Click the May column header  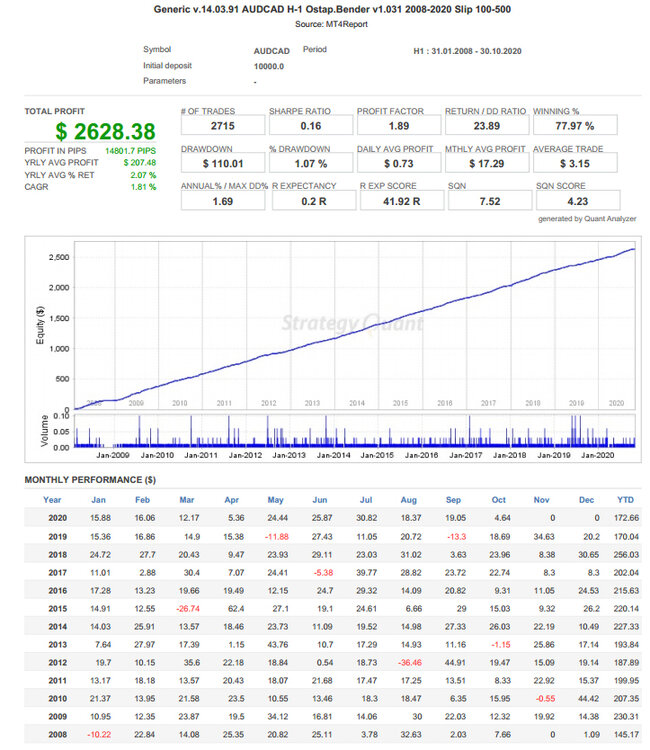click(x=275, y=500)
